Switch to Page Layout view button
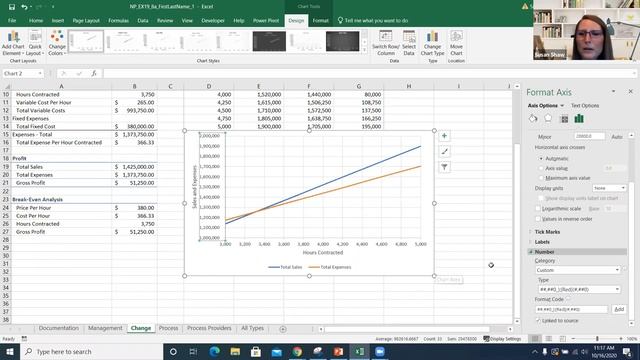The height and width of the screenshot is (360, 640). [549, 339]
